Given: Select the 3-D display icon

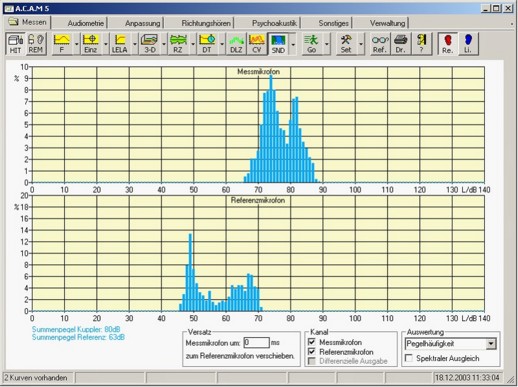Looking at the screenshot, I should [150, 44].
